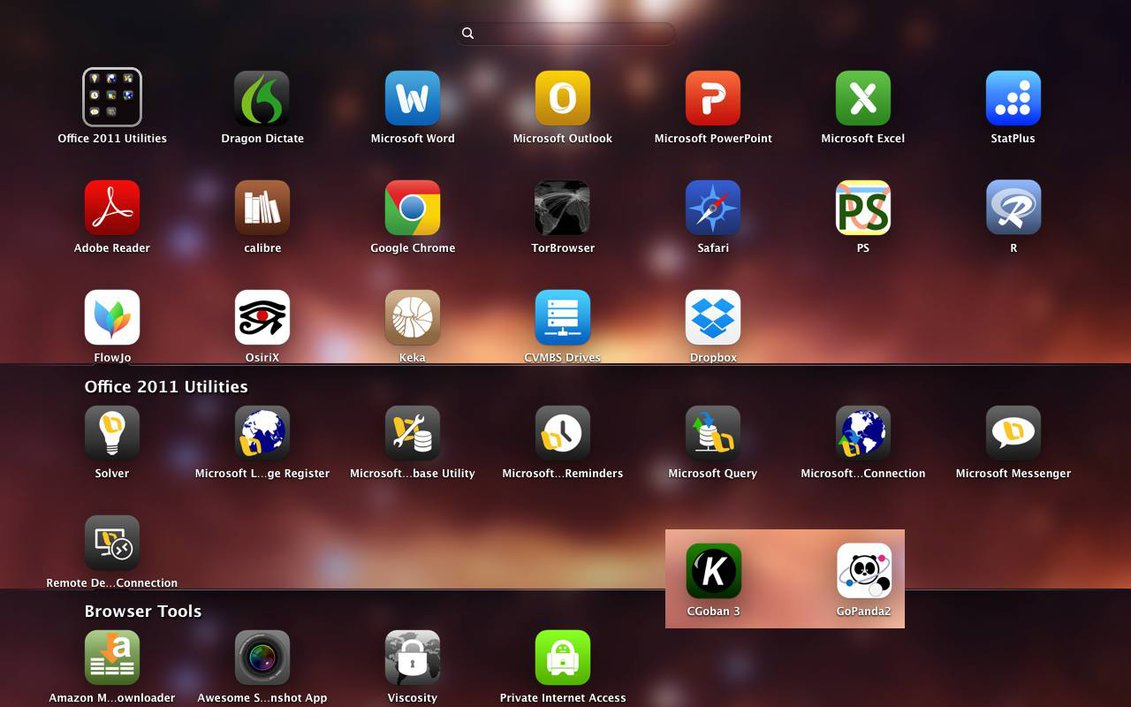Click the 'Browser Tools' folder title

pos(143,611)
